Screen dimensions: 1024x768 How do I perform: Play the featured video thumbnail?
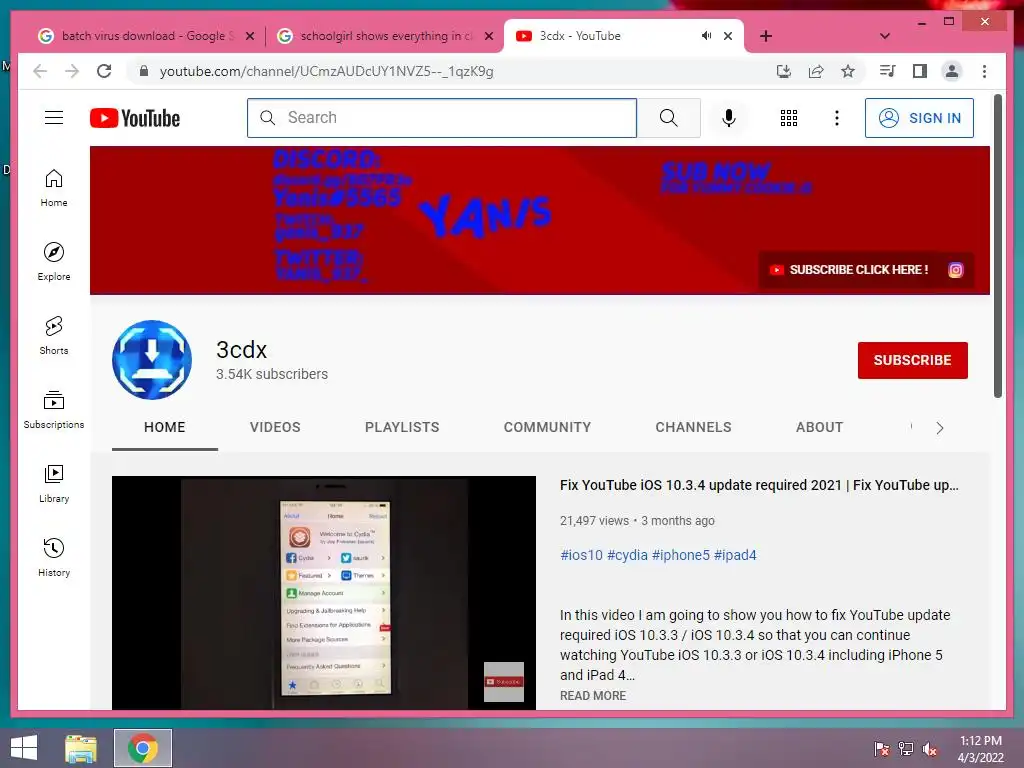(x=324, y=593)
